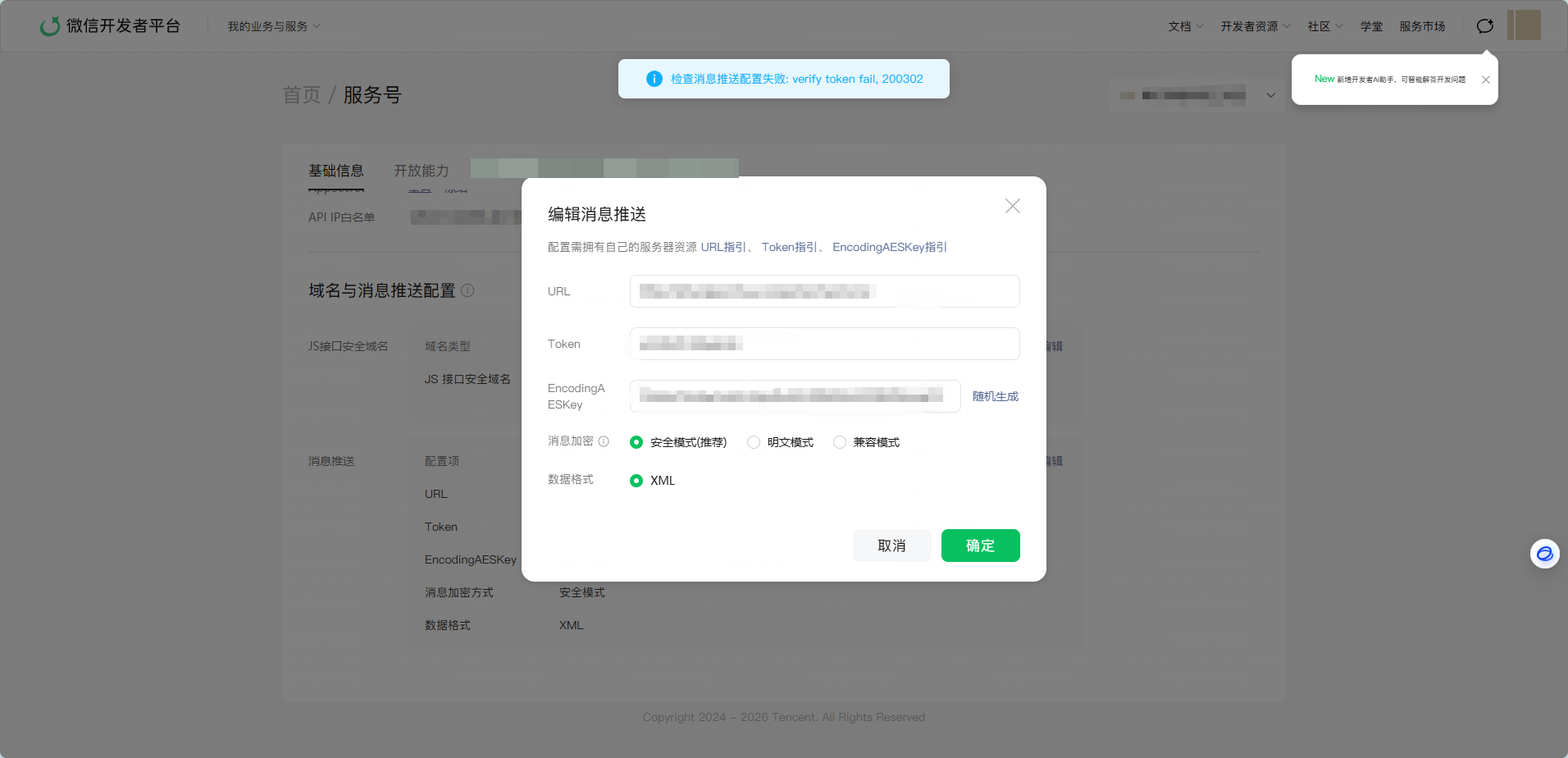Click the 消息加密 info icon
The image size is (1568, 758).
(x=604, y=441)
